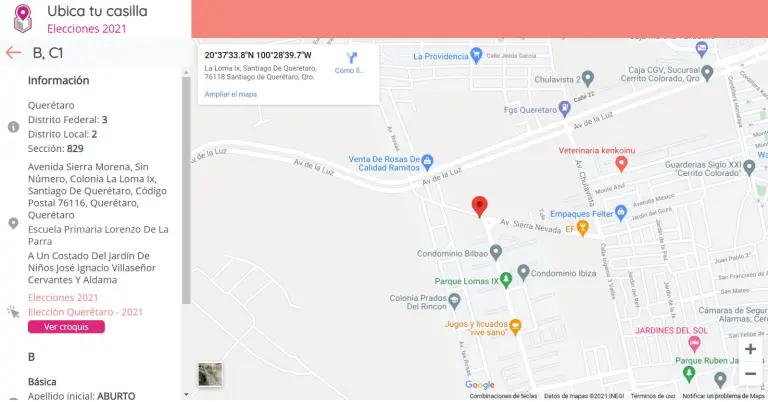Select the Fgs Querétaro gas station pin

[x=565, y=109]
